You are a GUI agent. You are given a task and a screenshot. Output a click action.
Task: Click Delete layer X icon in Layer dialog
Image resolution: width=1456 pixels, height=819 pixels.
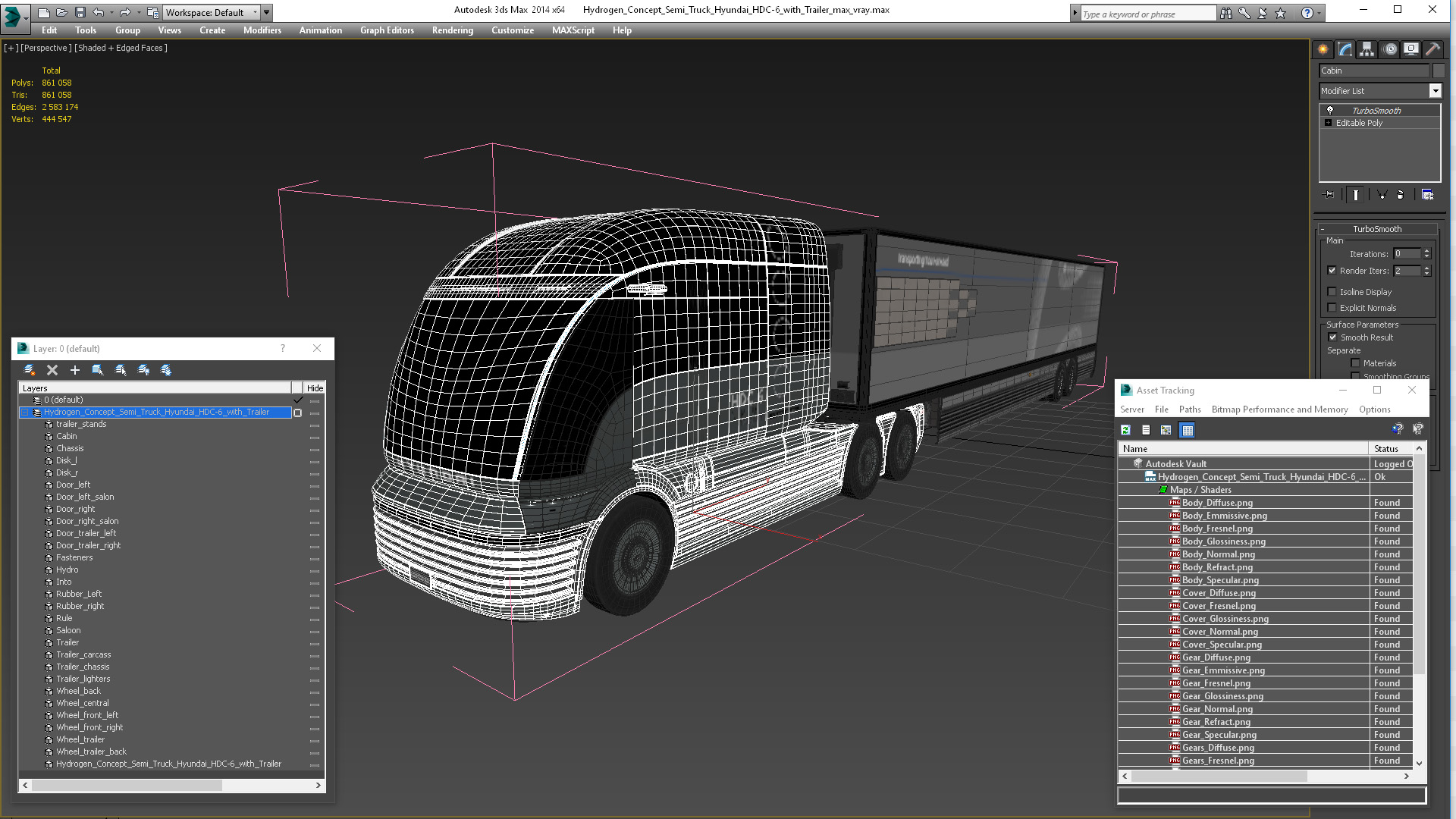pos(52,370)
